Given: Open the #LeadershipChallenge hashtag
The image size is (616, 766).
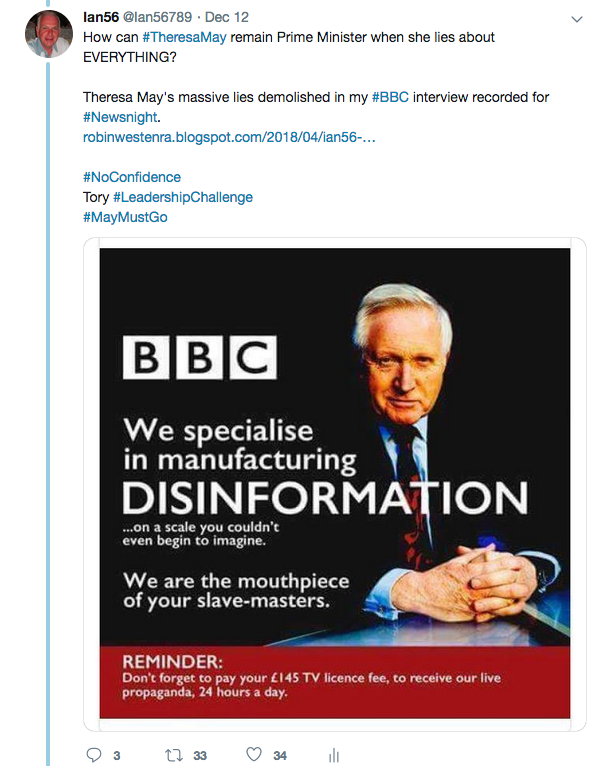Looking at the screenshot, I should (183, 197).
